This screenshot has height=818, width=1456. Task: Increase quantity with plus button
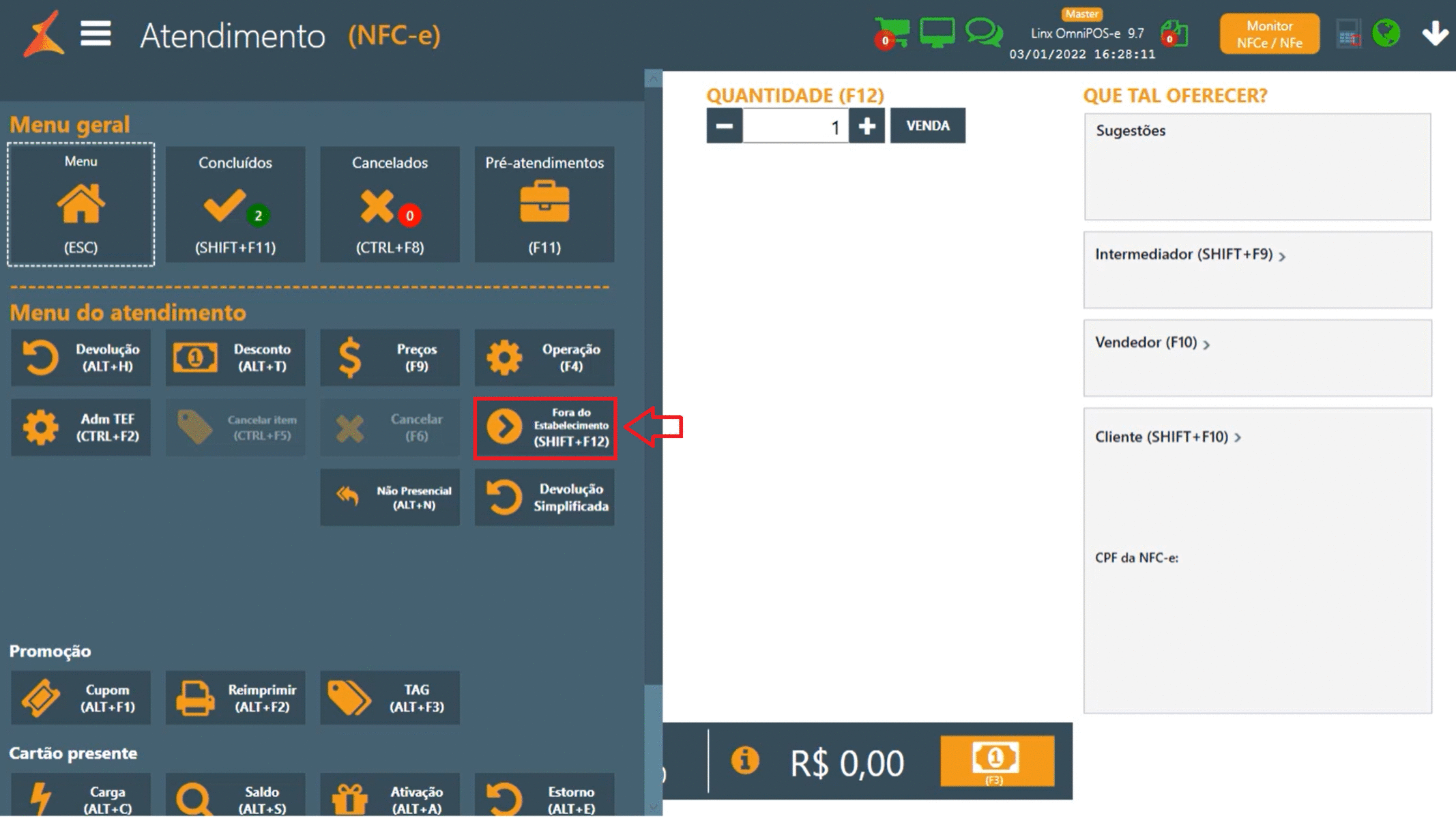(867, 126)
